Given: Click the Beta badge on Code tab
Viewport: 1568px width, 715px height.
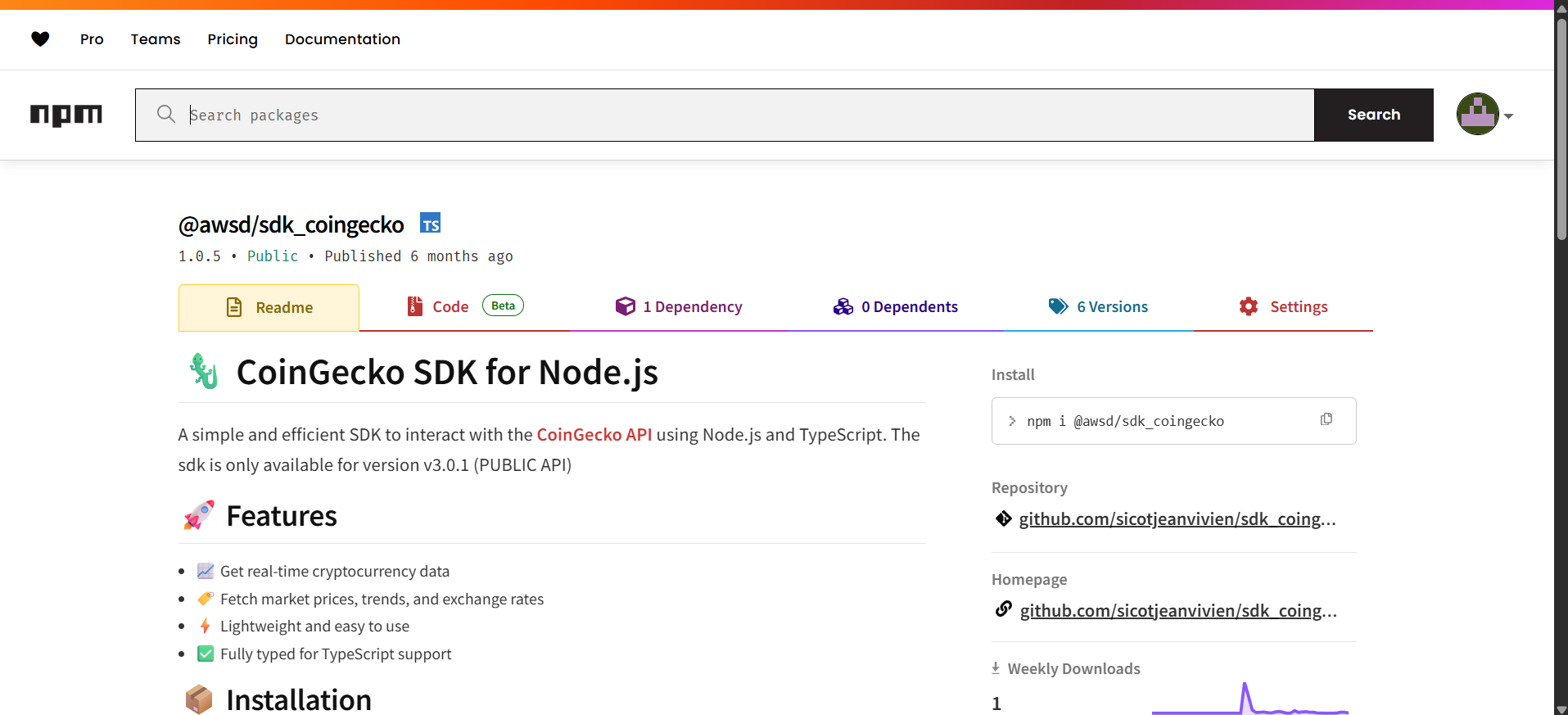Looking at the screenshot, I should tap(503, 305).
